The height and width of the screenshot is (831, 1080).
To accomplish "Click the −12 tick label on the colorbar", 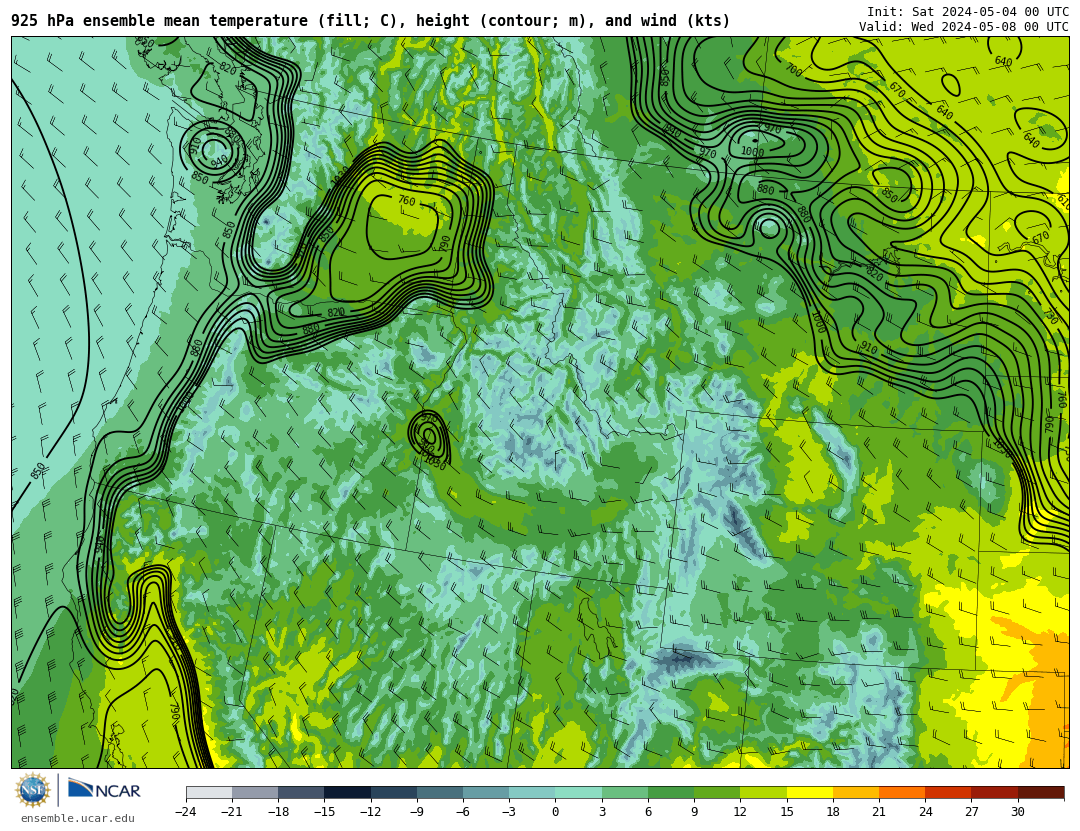I will pyautogui.click(x=370, y=812).
